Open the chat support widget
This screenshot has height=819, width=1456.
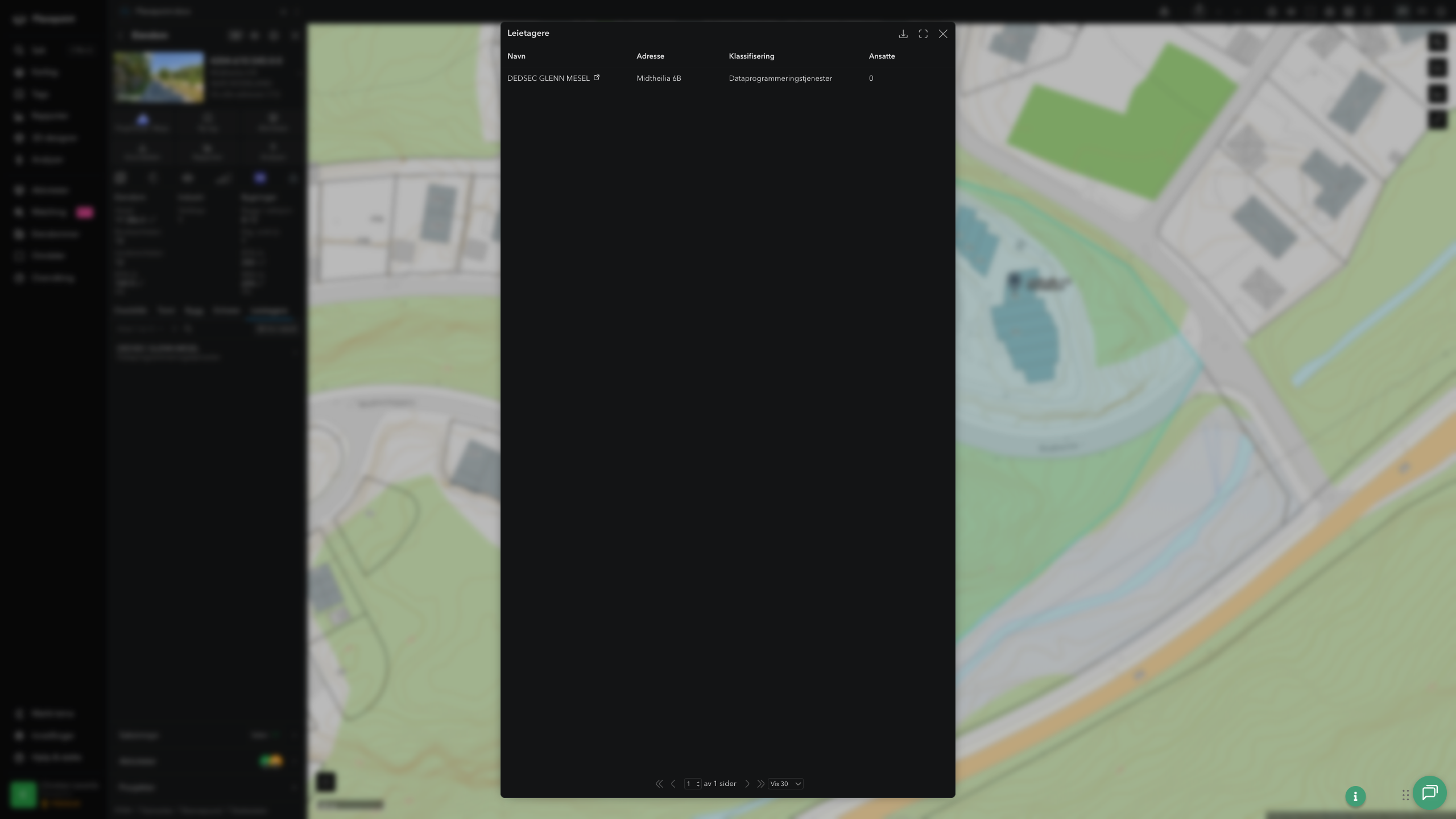(1430, 792)
